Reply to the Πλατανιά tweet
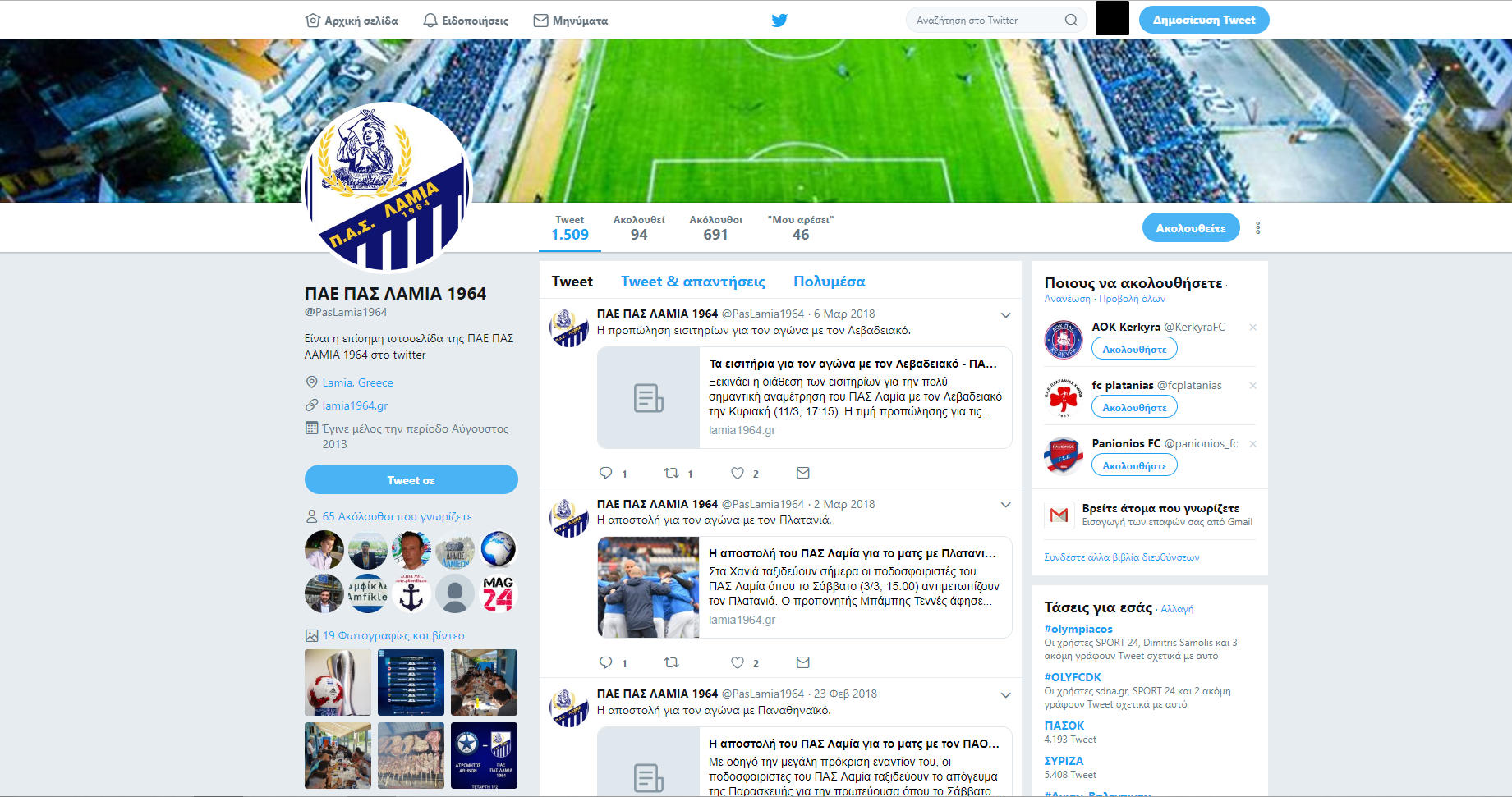The image size is (1512, 797). click(x=606, y=662)
